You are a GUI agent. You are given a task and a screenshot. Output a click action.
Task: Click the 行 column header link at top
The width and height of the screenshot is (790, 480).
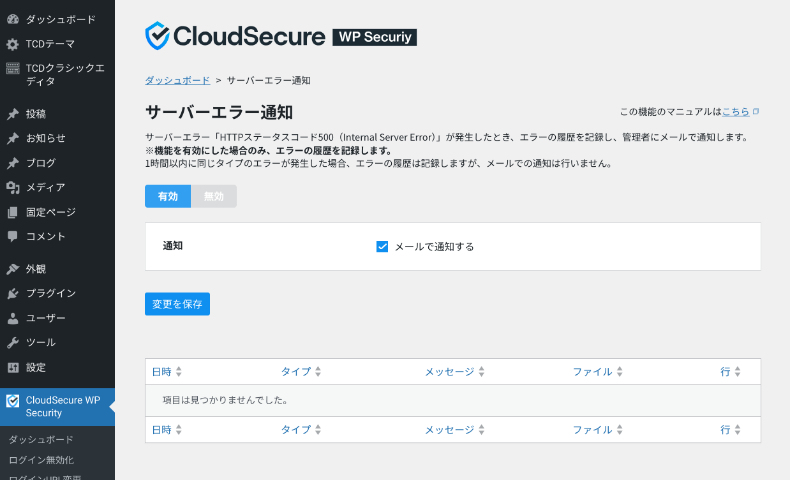pos(725,372)
